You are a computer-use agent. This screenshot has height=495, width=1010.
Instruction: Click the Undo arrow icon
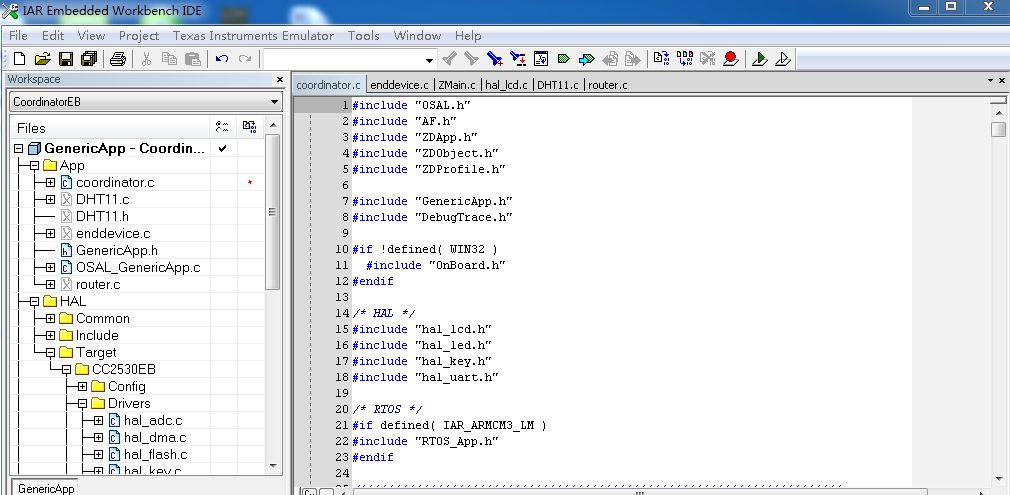click(222, 59)
